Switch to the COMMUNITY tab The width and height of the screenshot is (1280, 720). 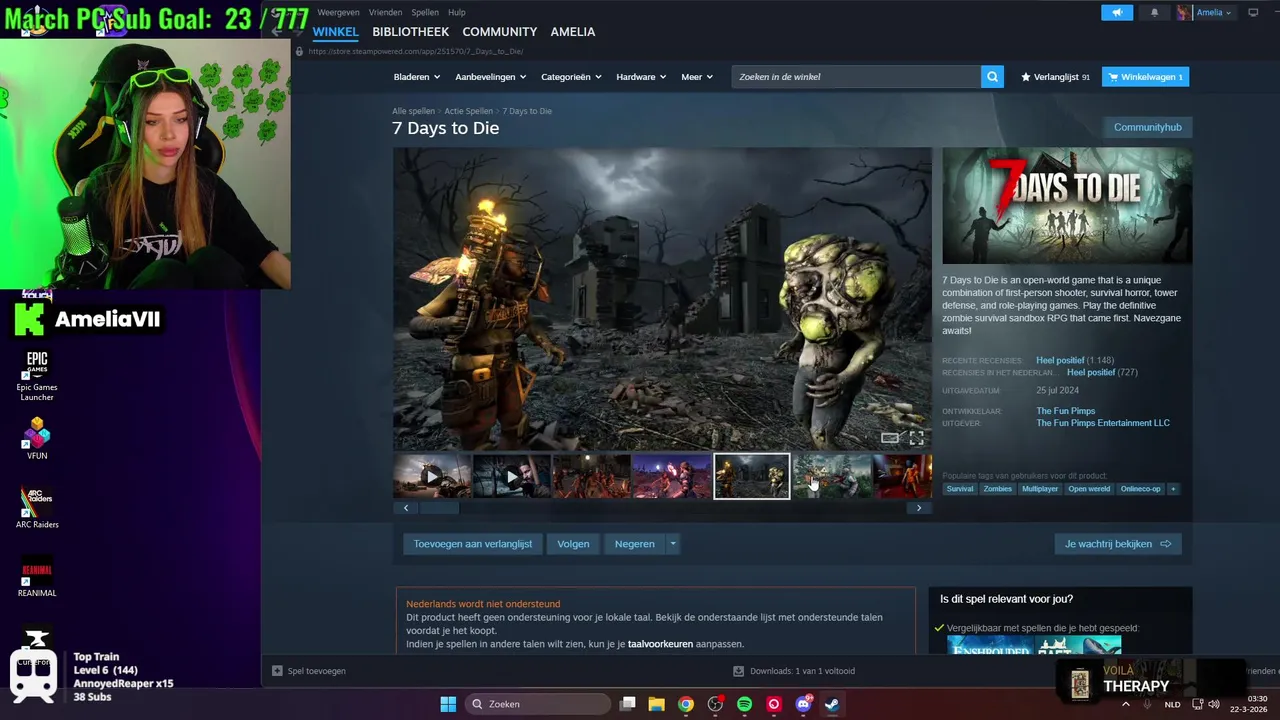click(x=500, y=32)
